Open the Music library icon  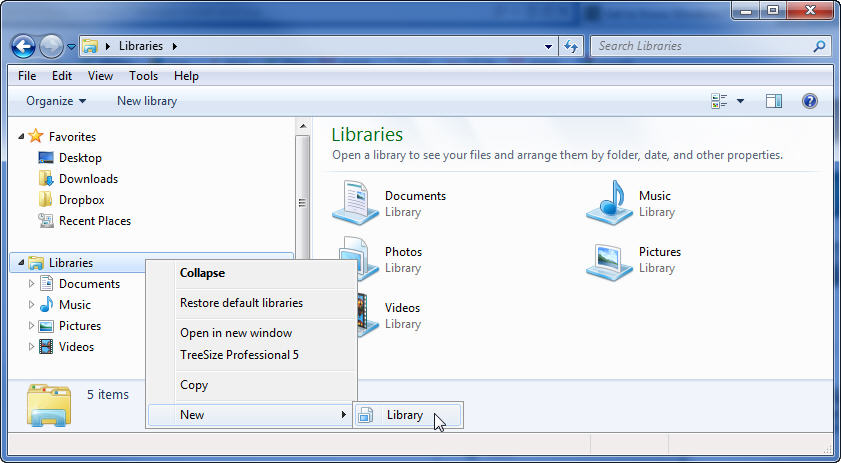(x=607, y=203)
